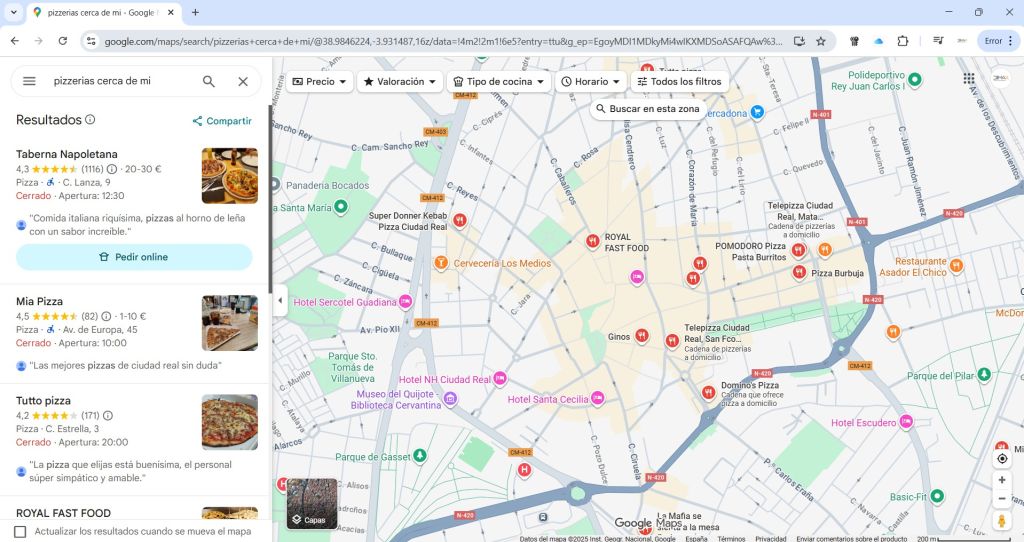Click the Domino's Pizza map pin
The height and width of the screenshot is (542, 1024).
pos(709,392)
